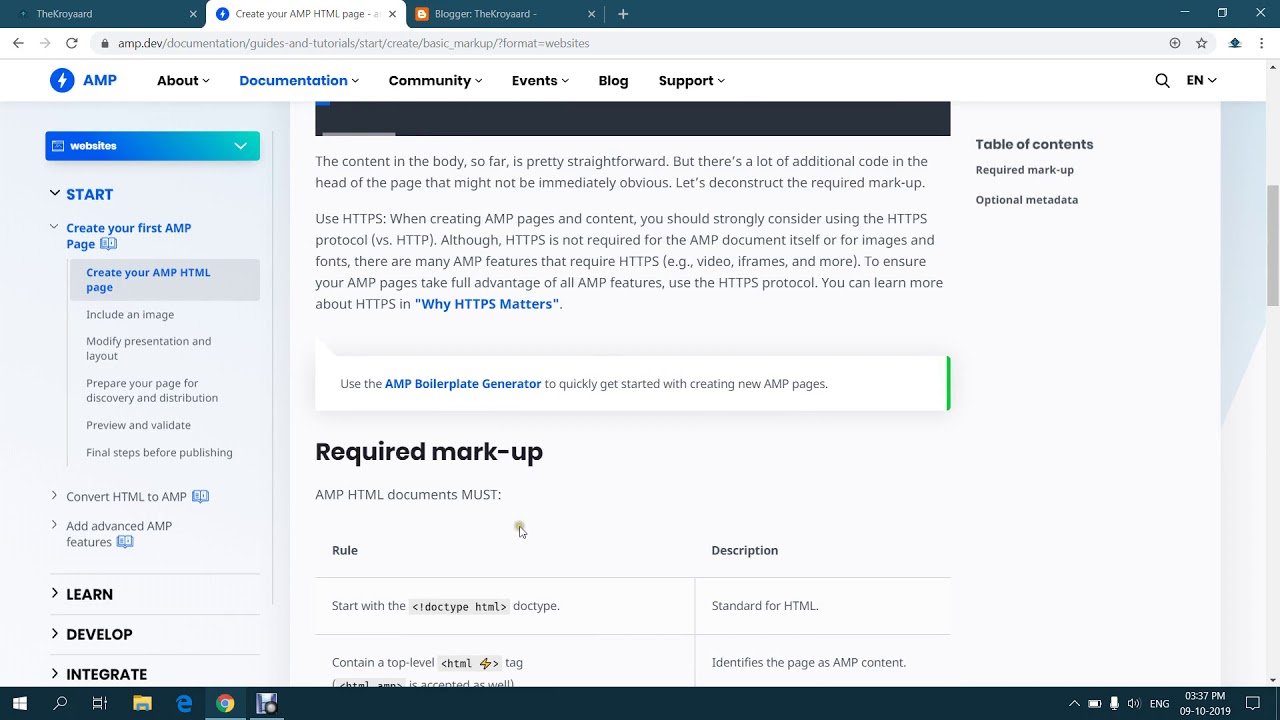This screenshot has width=1280, height=720.
Task: Switch to the Blogger: TheKroyaard tab
Action: 504,14
